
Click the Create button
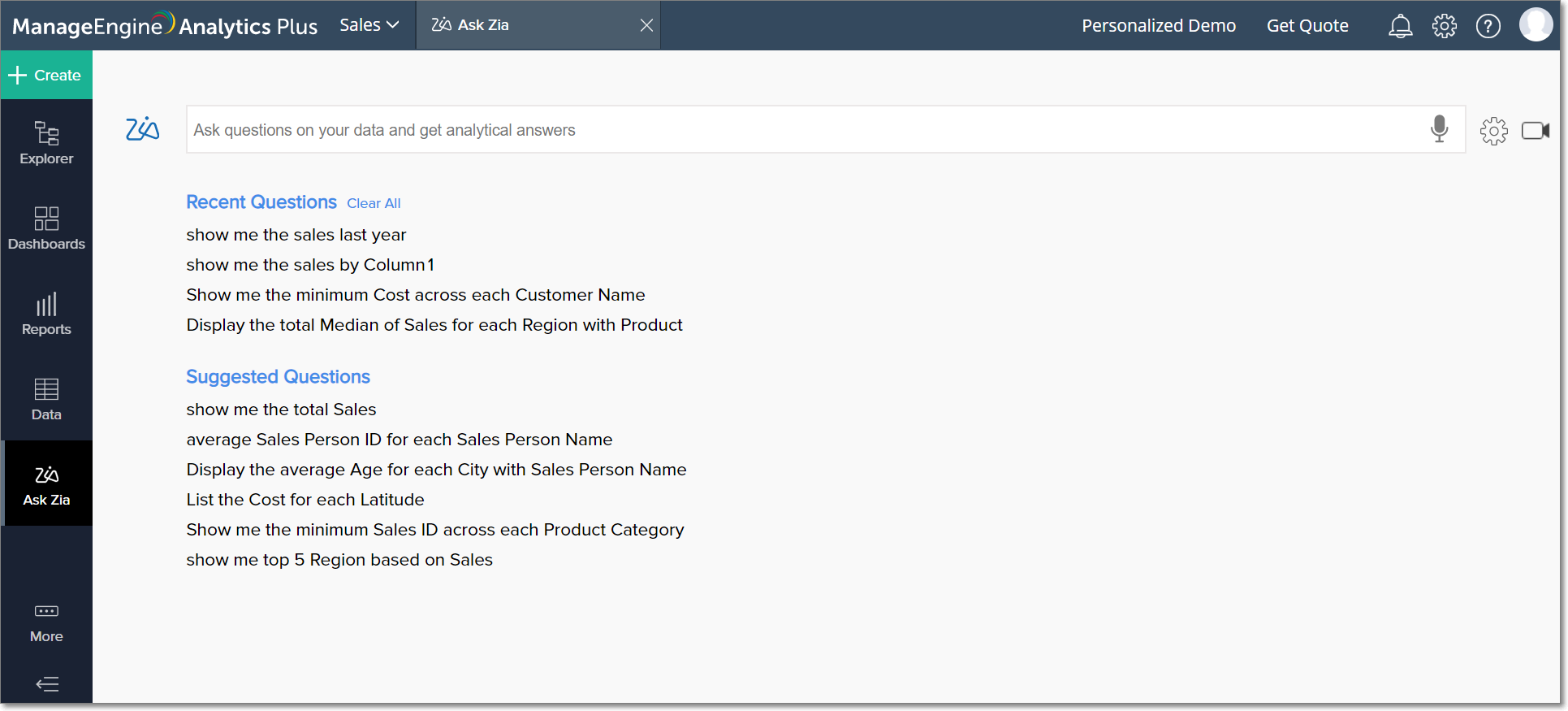click(46, 75)
